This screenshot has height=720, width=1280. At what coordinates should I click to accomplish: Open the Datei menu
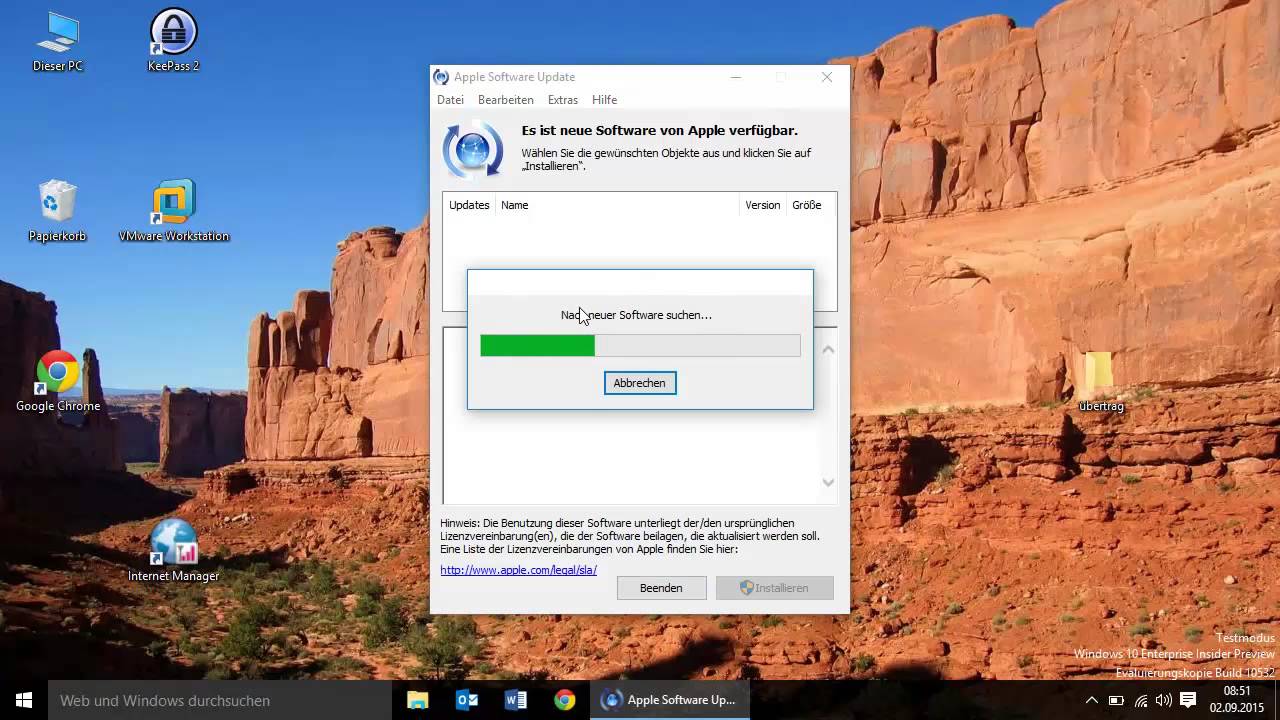coord(450,100)
